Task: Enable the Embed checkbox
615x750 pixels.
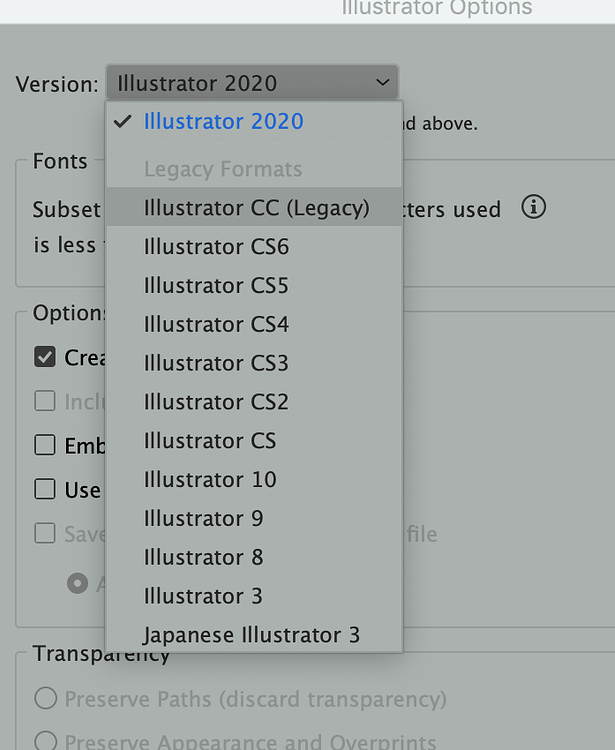Action: (x=45, y=445)
